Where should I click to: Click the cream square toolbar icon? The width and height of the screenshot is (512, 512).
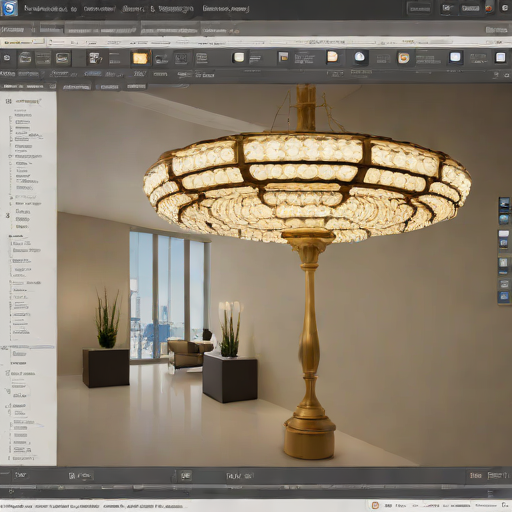click(239, 57)
